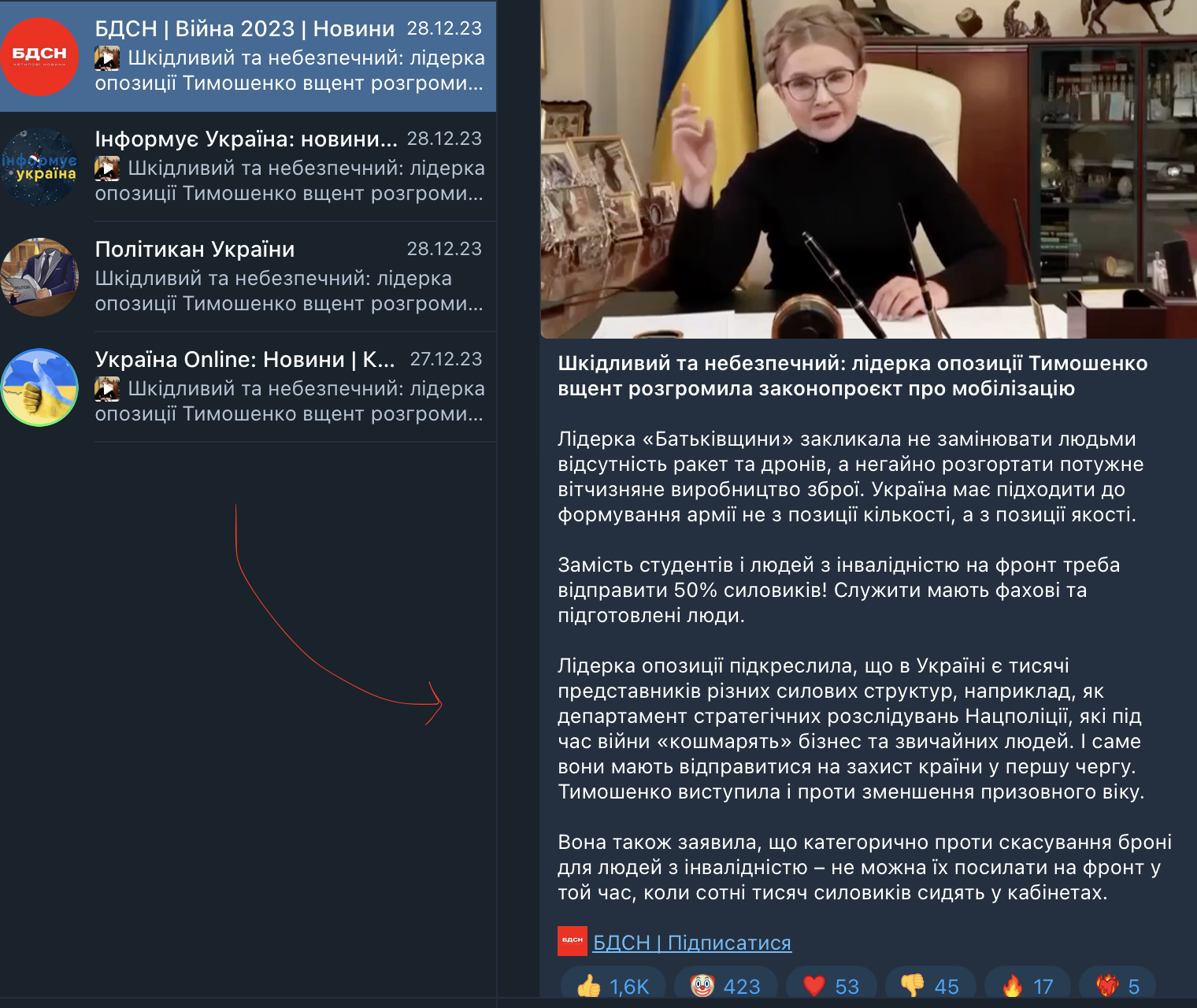Viewport: 1197px width, 1008px height.
Task: Open the Україна Online thumbs-up flag avatar
Action: pos(39,387)
